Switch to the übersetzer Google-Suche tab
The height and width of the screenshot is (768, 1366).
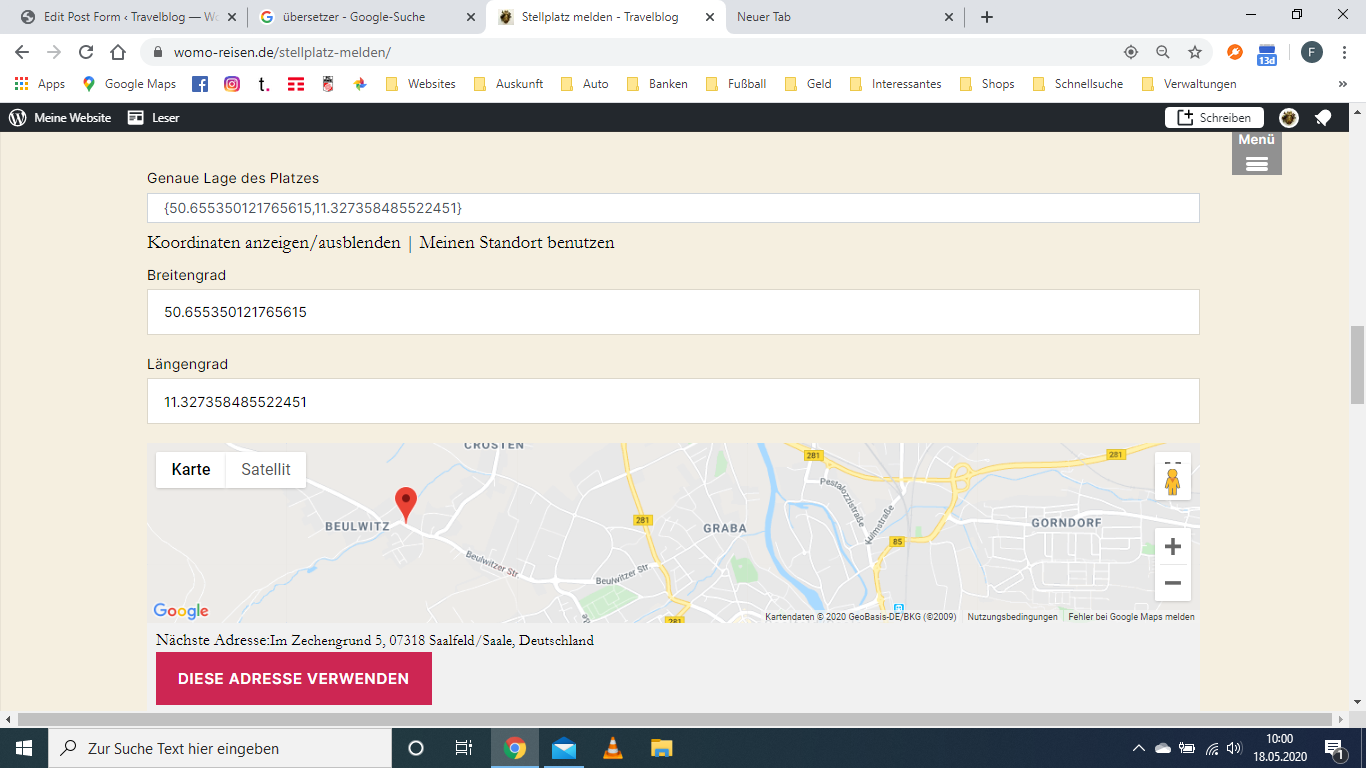(x=367, y=17)
